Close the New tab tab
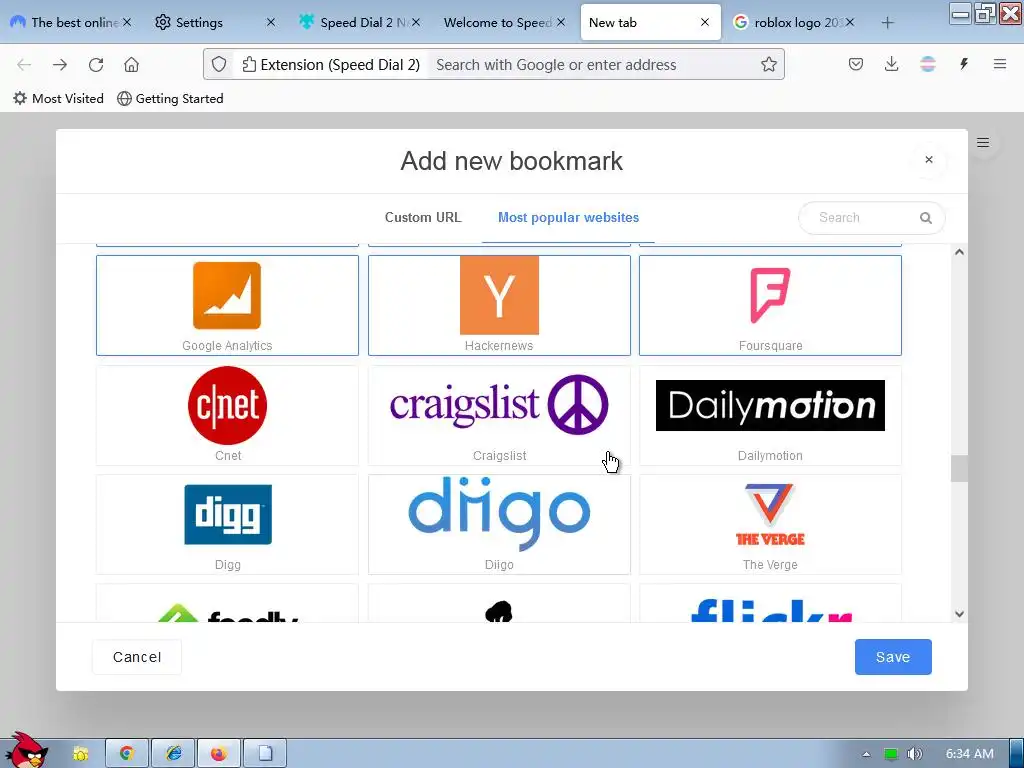 point(705,22)
